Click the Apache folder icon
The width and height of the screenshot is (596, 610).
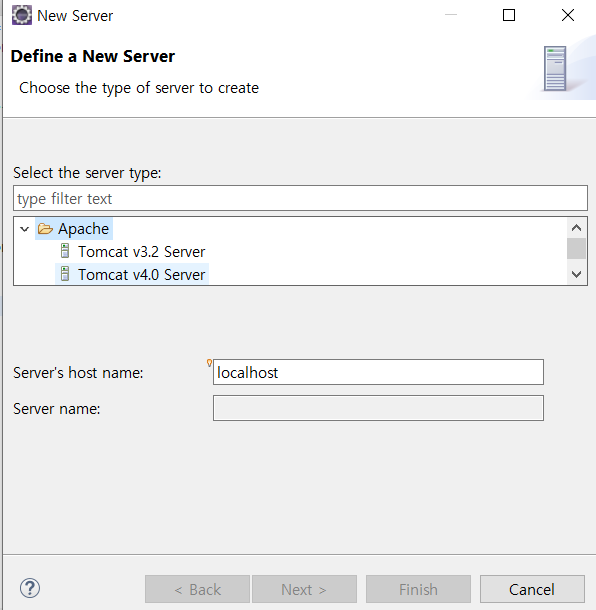coord(45,229)
